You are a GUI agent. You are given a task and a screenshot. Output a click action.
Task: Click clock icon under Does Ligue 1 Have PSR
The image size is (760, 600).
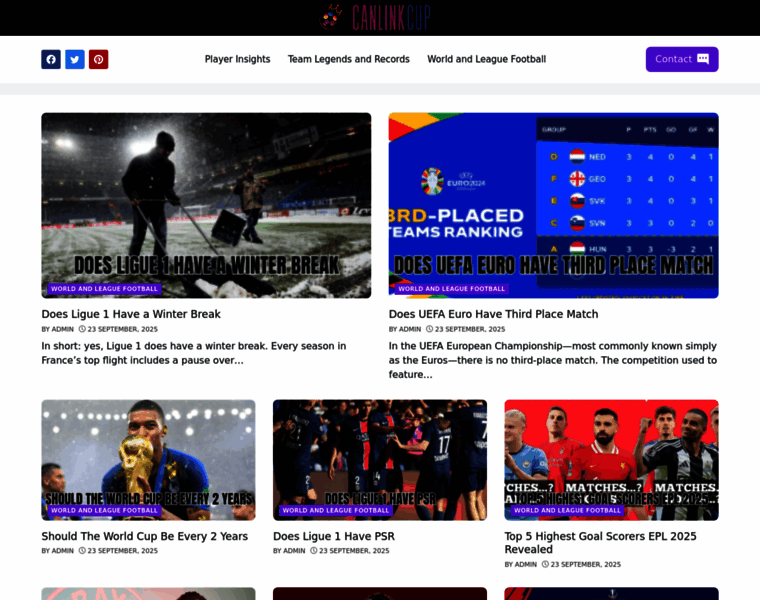coord(314,551)
